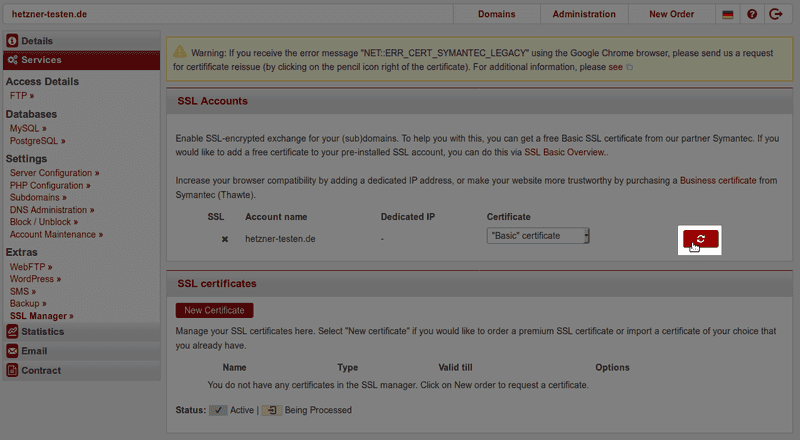Open Block / Unblock link
This screenshot has width=800, height=440.
tap(44, 222)
